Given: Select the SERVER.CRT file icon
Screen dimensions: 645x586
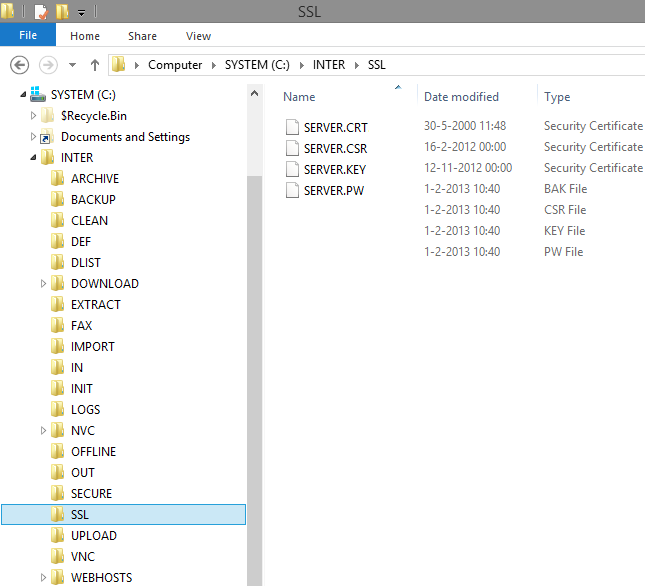Looking at the screenshot, I should [x=292, y=127].
